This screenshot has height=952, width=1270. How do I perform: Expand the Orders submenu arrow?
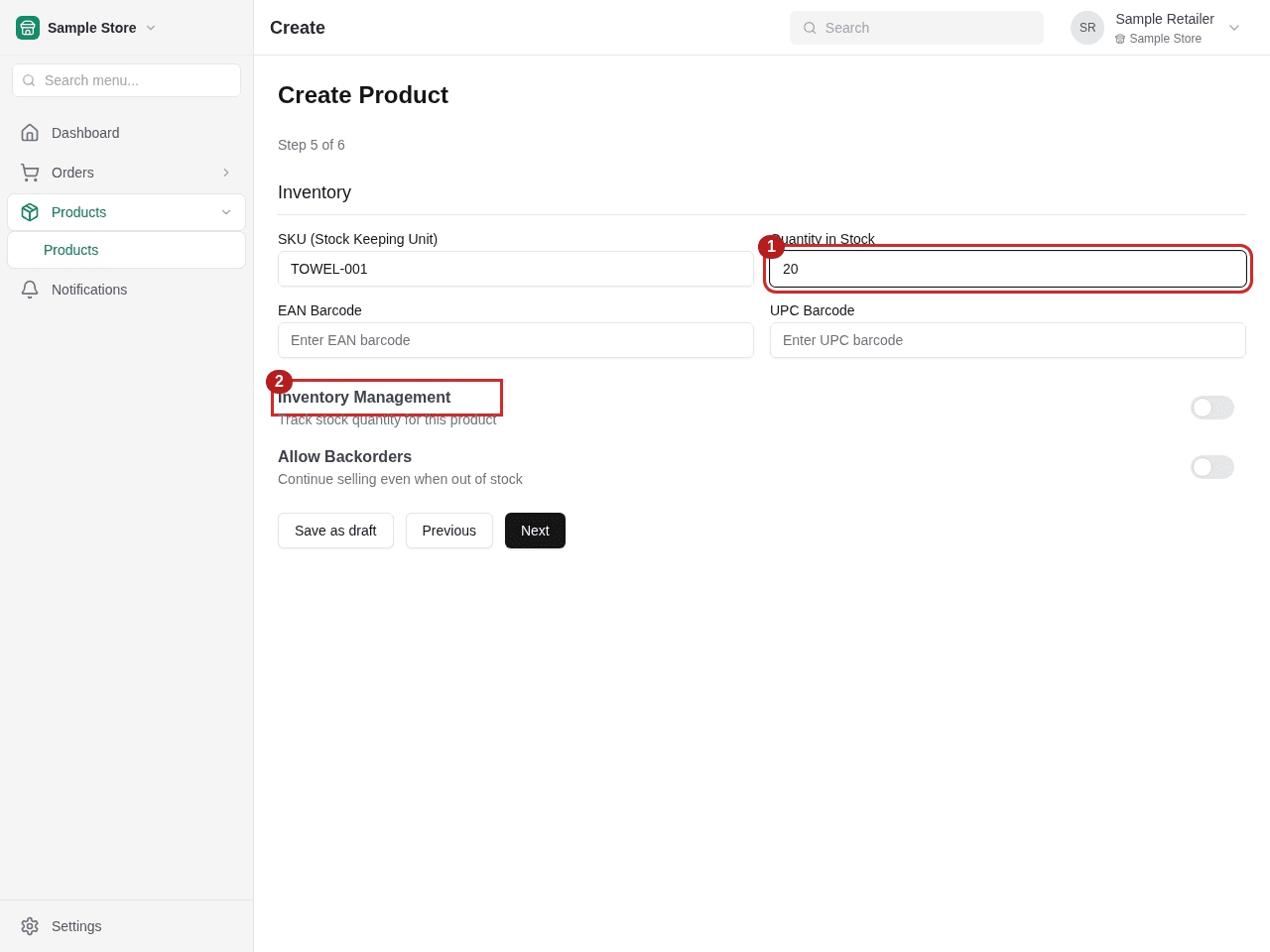[x=226, y=173]
